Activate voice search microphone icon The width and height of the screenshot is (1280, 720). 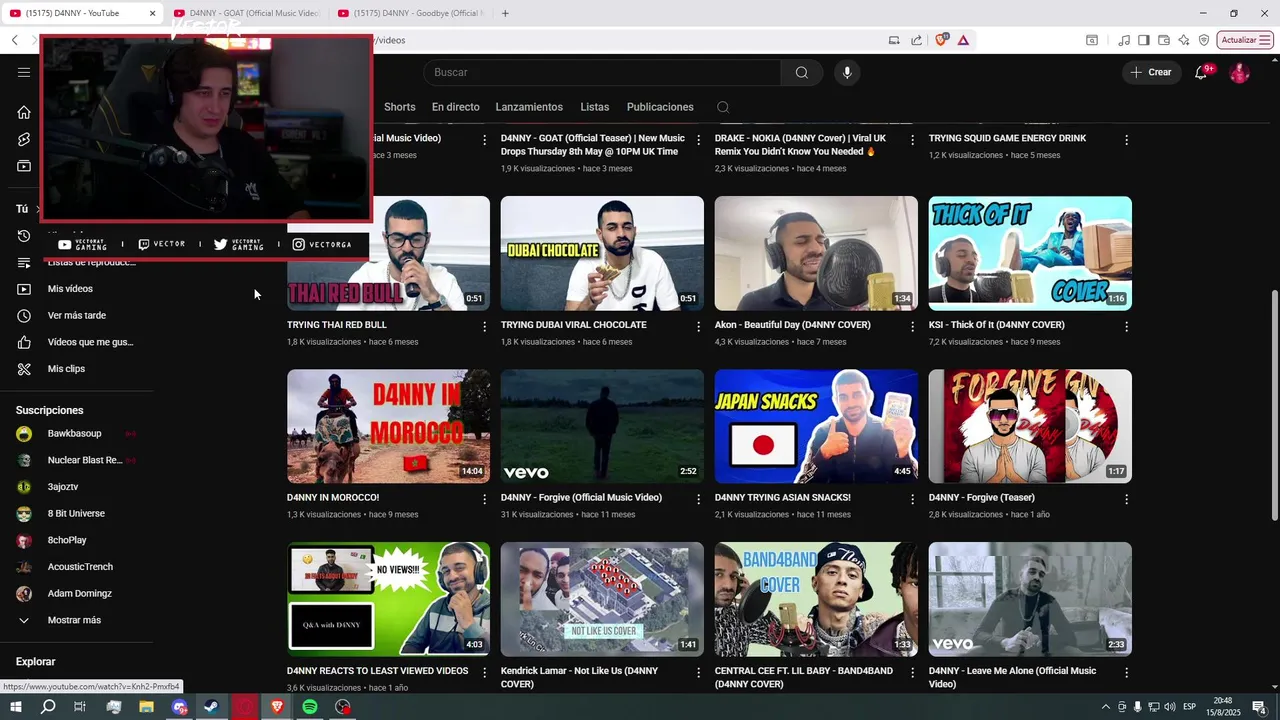point(847,72)
